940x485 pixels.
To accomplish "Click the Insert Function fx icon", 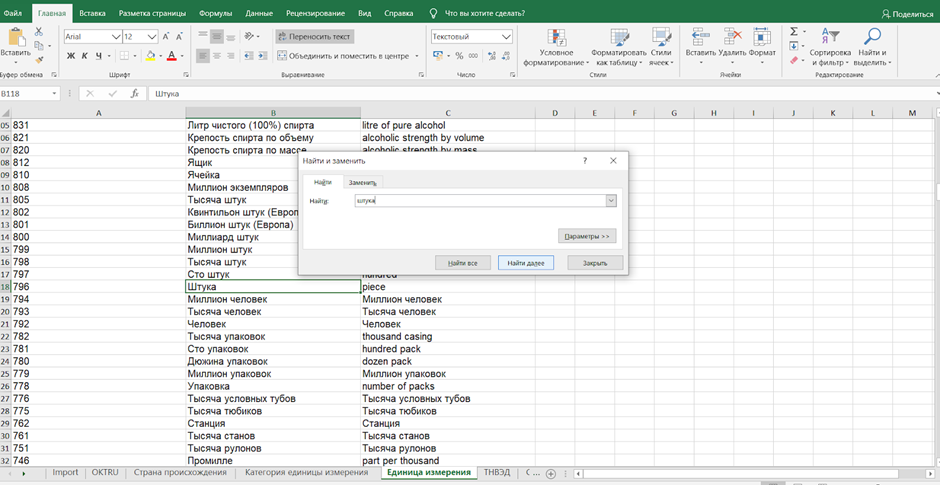I will pos(134,94).
